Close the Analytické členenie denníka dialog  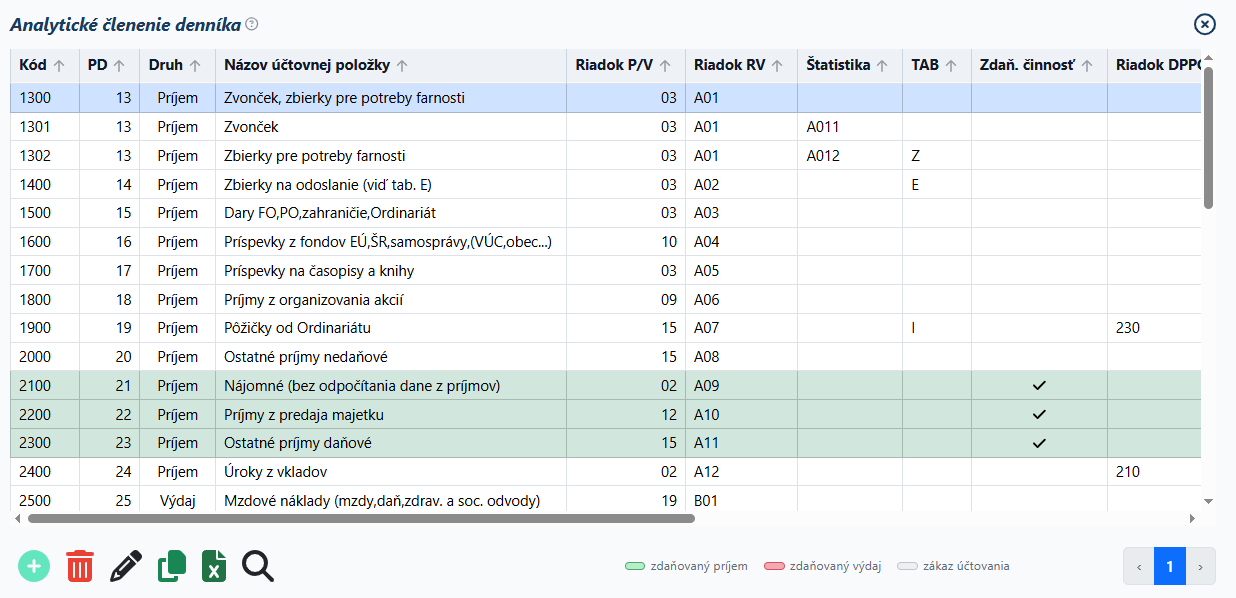(1205, 25)
